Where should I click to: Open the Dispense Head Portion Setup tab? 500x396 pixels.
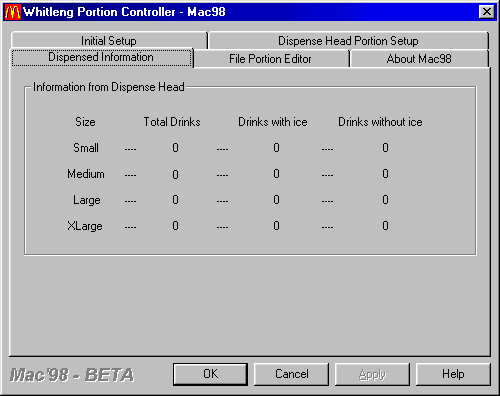(x=348, y=41)
